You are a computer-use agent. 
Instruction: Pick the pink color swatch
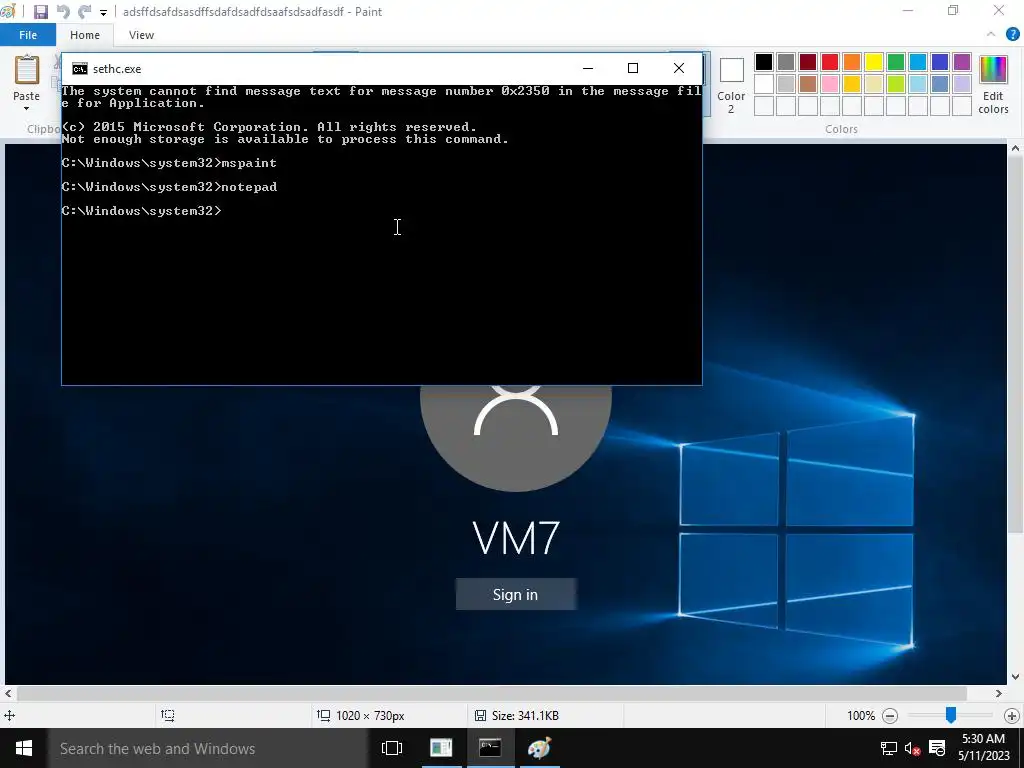click(x=830, y=84)
